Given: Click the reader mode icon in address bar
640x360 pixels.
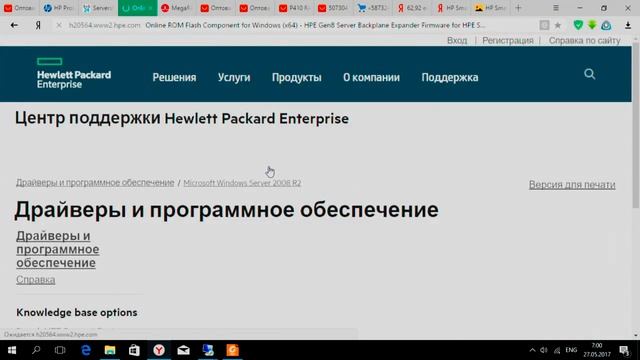Looking at the screenshot, I should coord(544,25).
